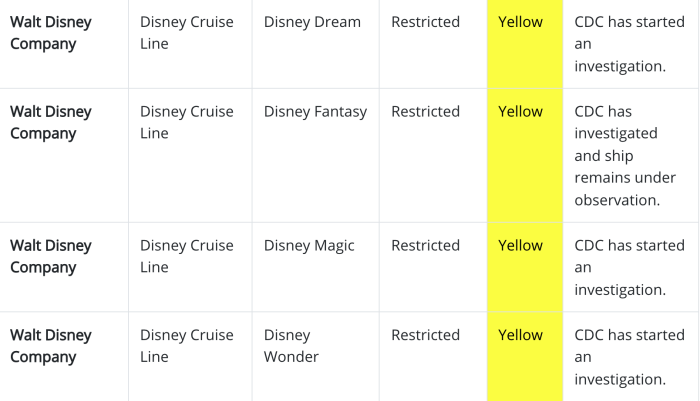Click the Yellow status cell for Disney Dream
The image size is (700, 401).
coord(525,44)
